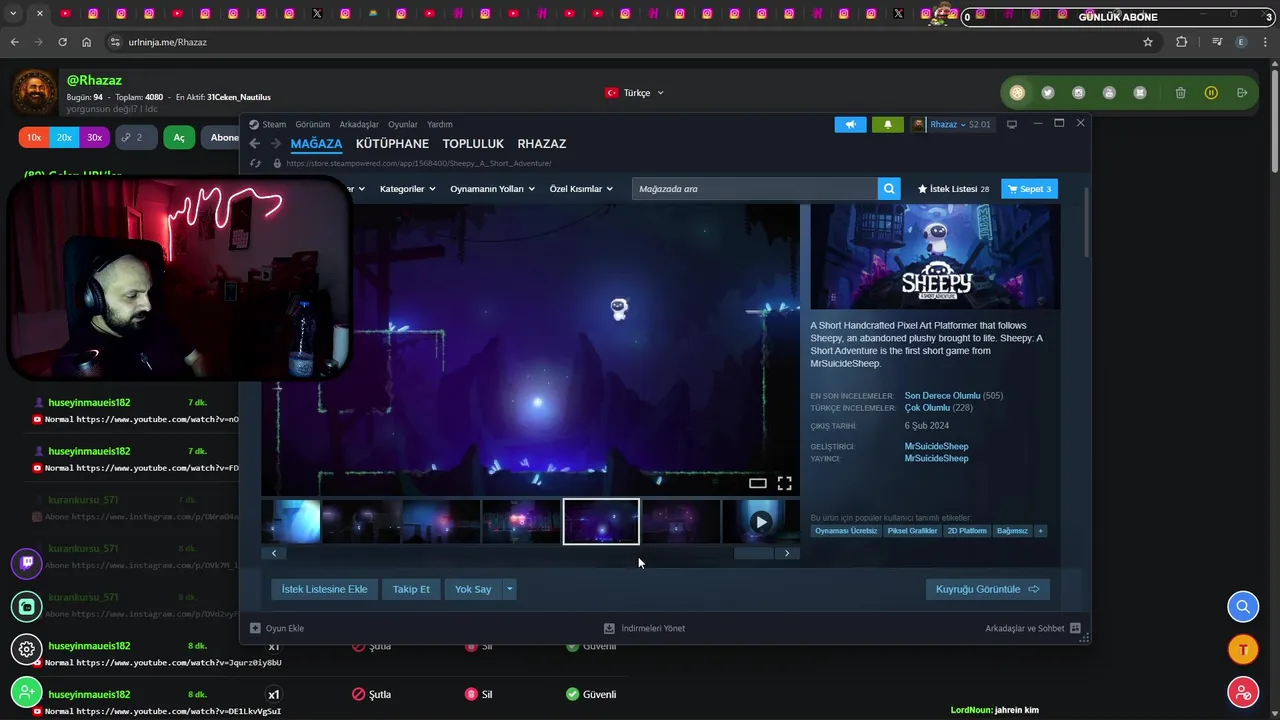Click the logout icon in green bar

pos(1242,93)
